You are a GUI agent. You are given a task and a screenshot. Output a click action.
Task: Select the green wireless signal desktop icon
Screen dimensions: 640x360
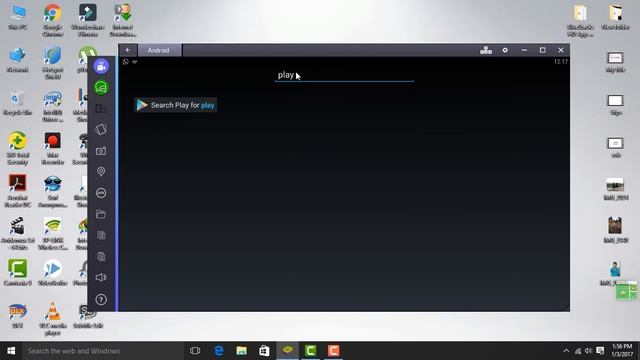click(x=53, y=233)
